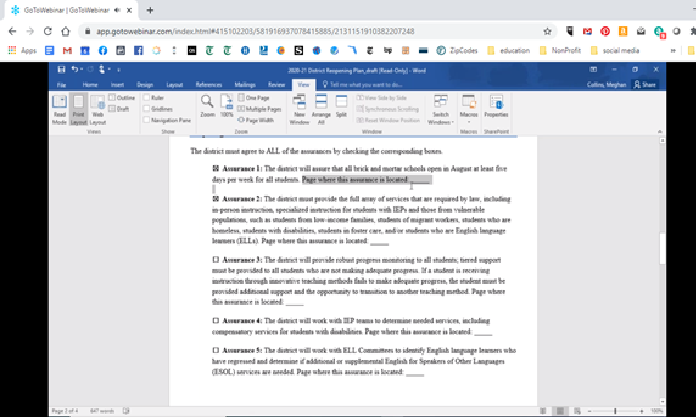Click the Undo arrow in Word's title bar
696x417 pixels.
(75, 69)
